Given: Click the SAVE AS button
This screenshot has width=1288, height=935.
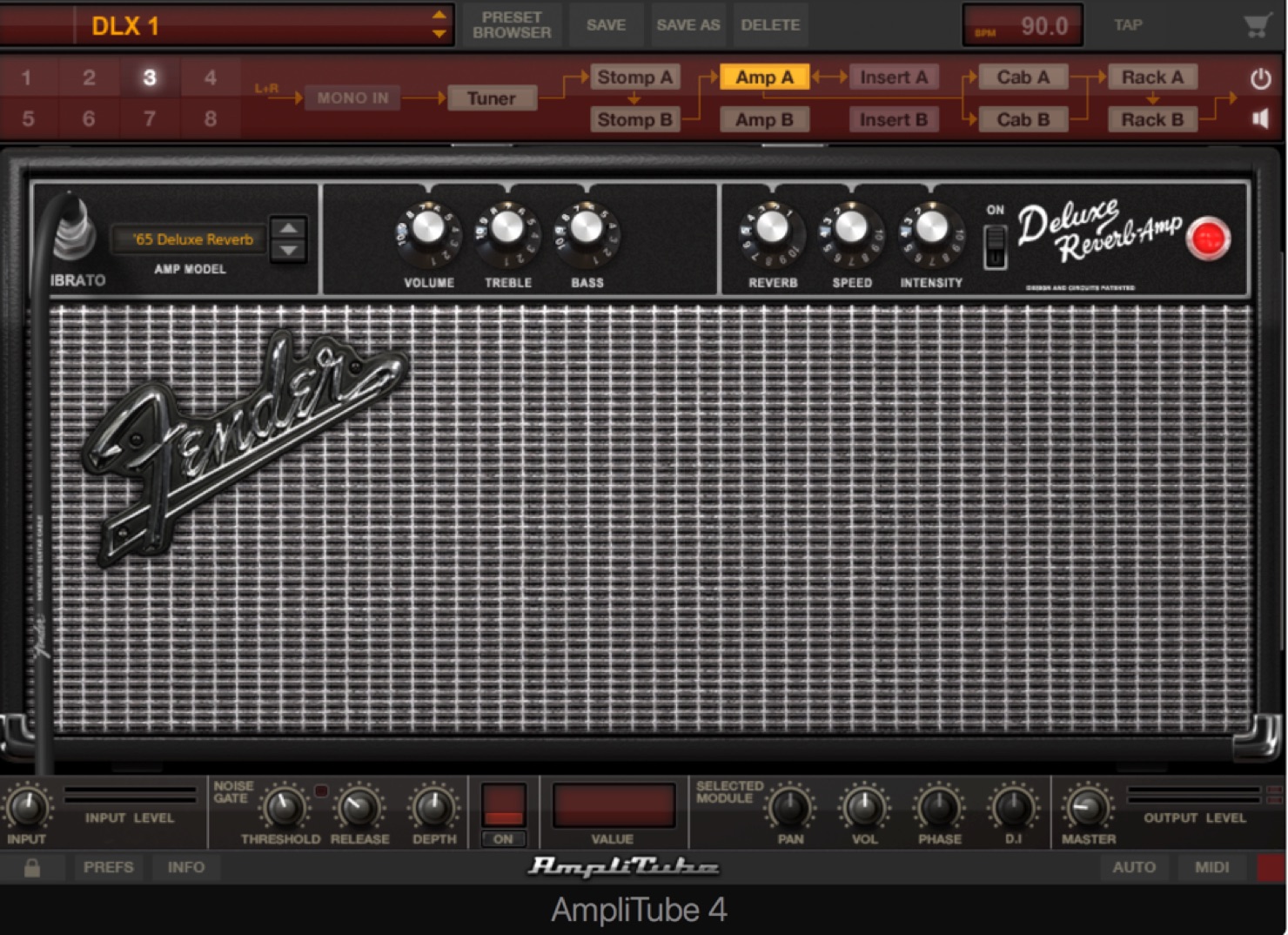Looking at the screenshot, I should (x=688, y=25).
